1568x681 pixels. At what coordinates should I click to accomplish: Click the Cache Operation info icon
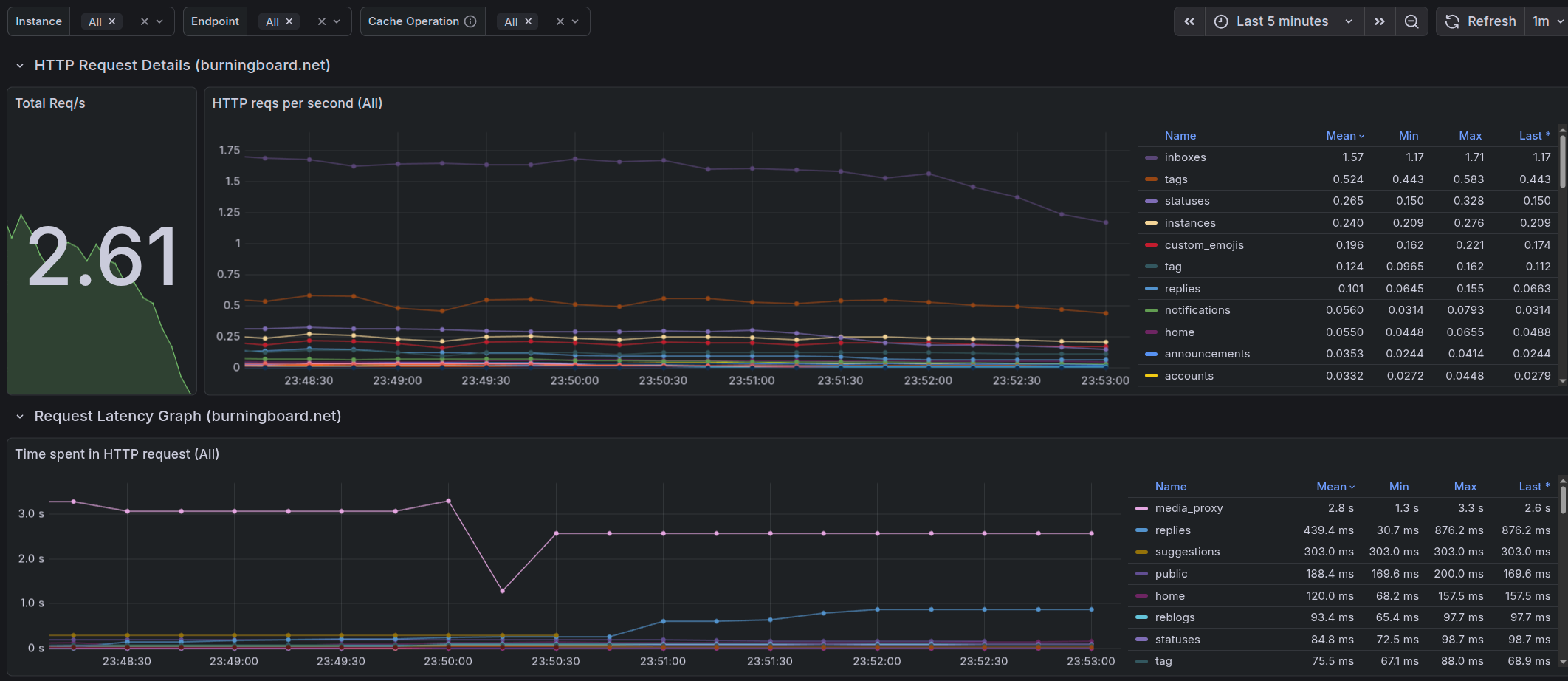(x=470, y=21)
